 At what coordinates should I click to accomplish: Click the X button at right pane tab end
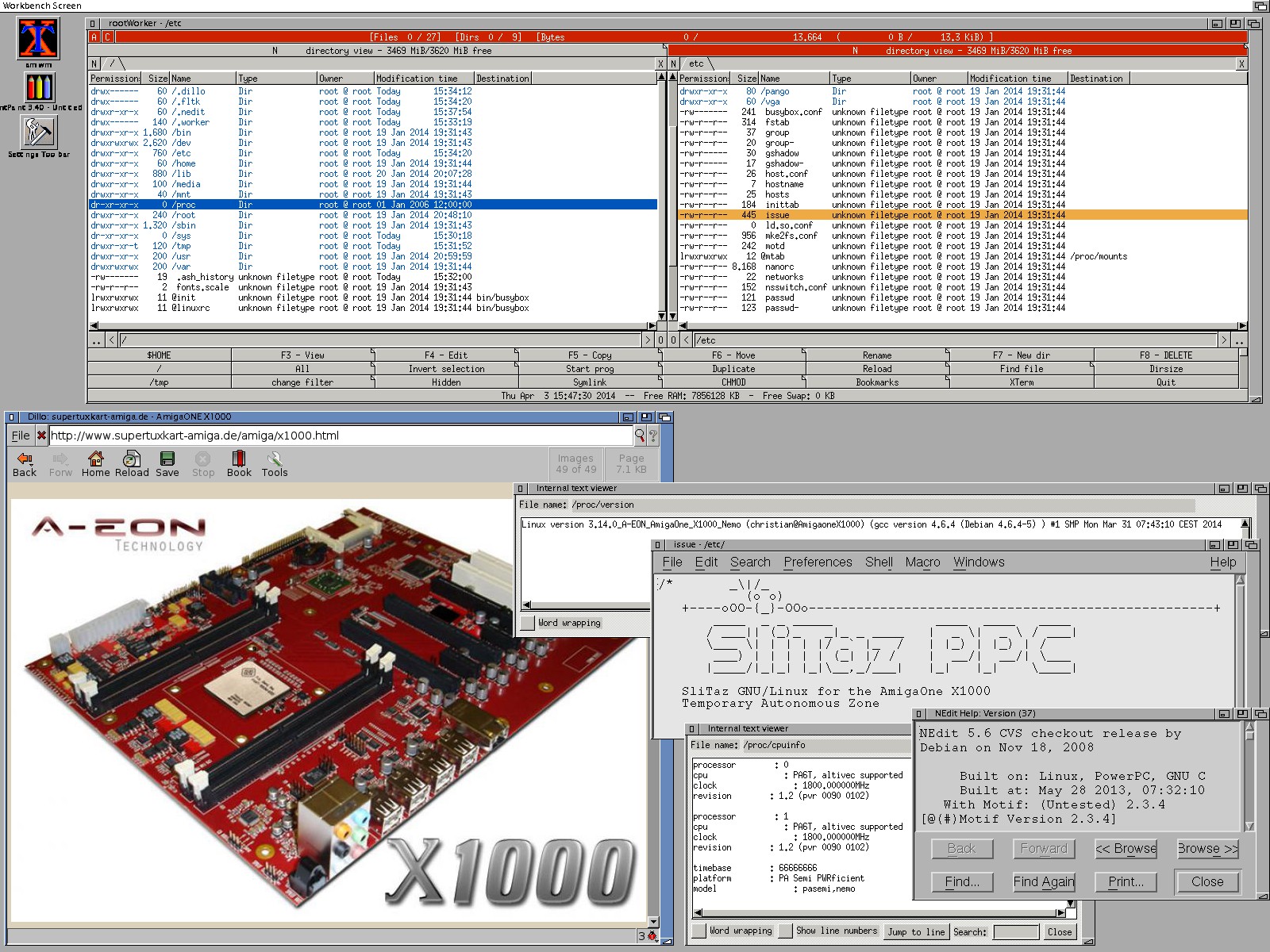point(1241,63)
